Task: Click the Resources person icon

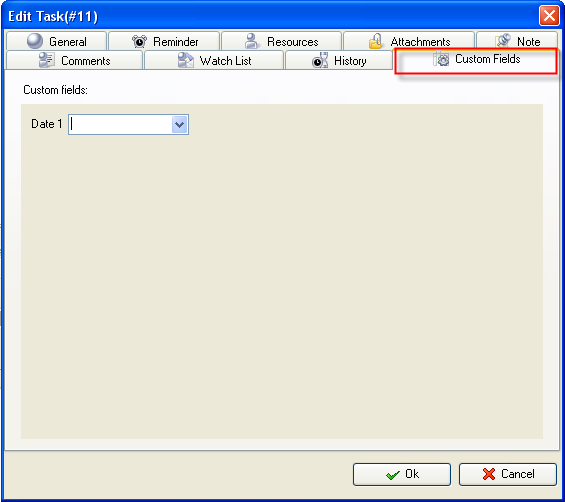Action: click(251, 41)
